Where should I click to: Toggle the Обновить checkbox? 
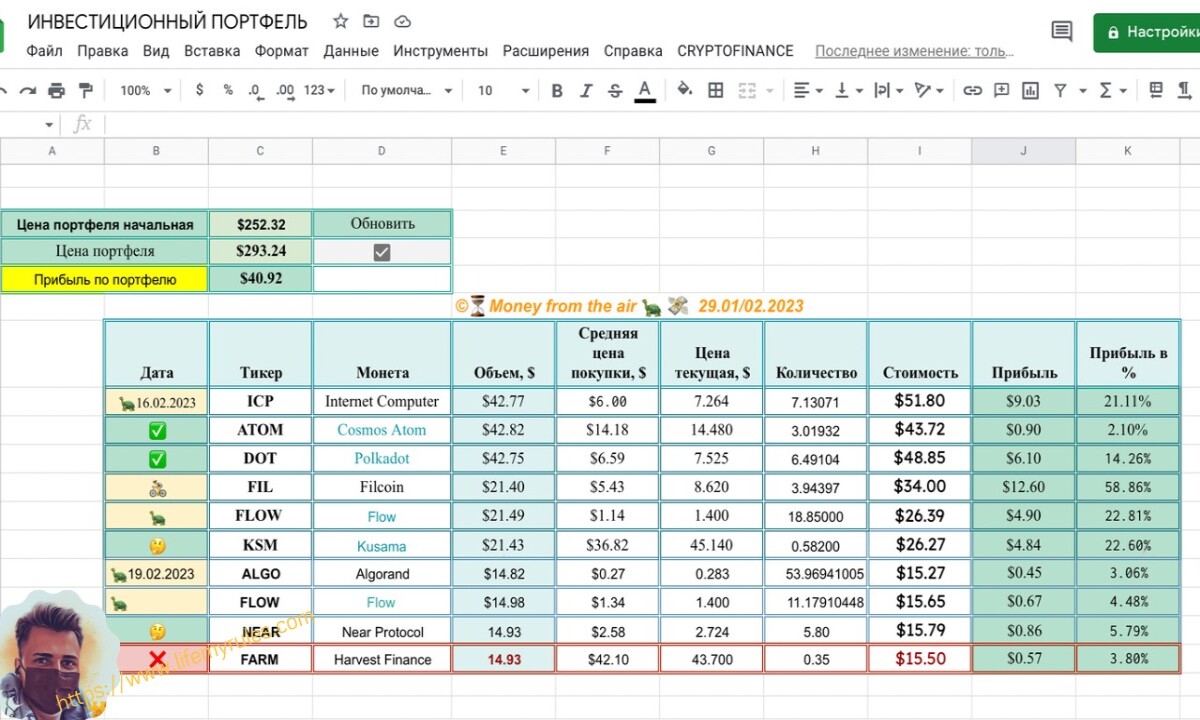point(382,253)
